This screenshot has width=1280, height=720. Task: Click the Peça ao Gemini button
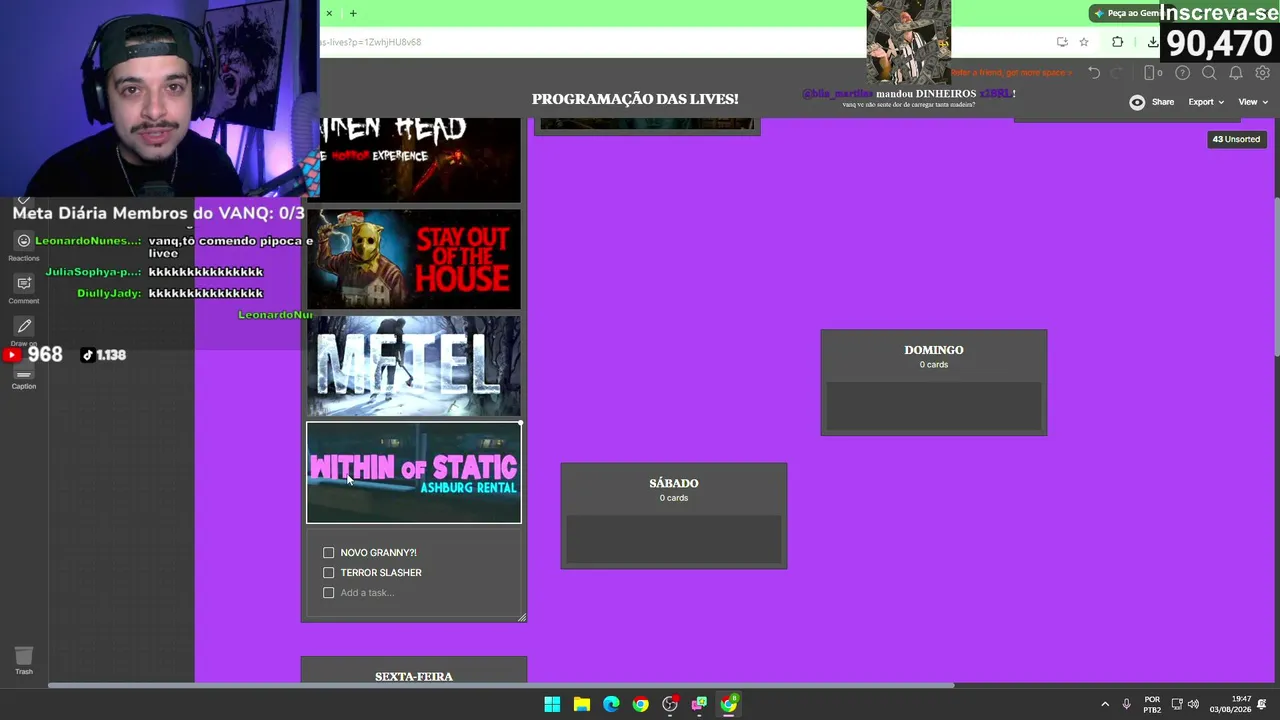pyautogui.click(x=1124, y=13)
